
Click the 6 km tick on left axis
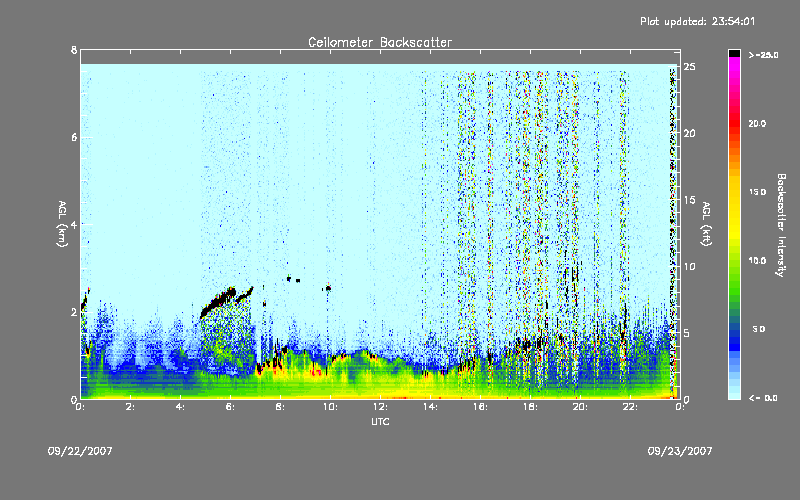[74, 138]
